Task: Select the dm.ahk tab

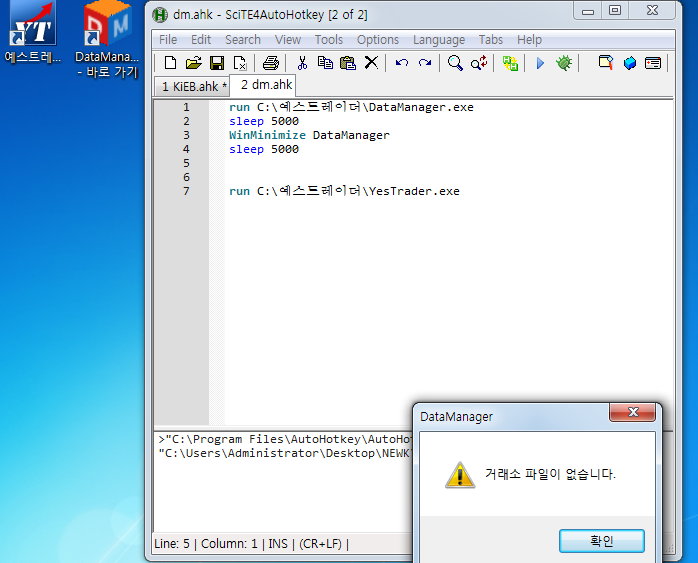Action: pyautogui.click(x=266, y=86)
